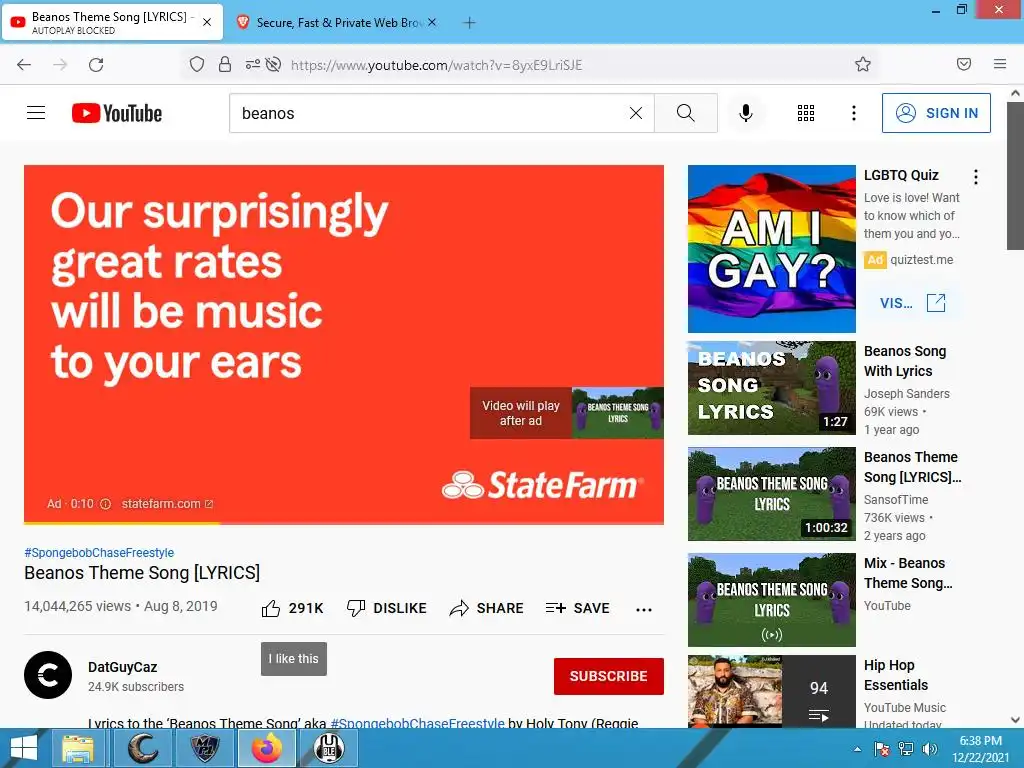Bookmark this page with star

(x=863, y=64)
